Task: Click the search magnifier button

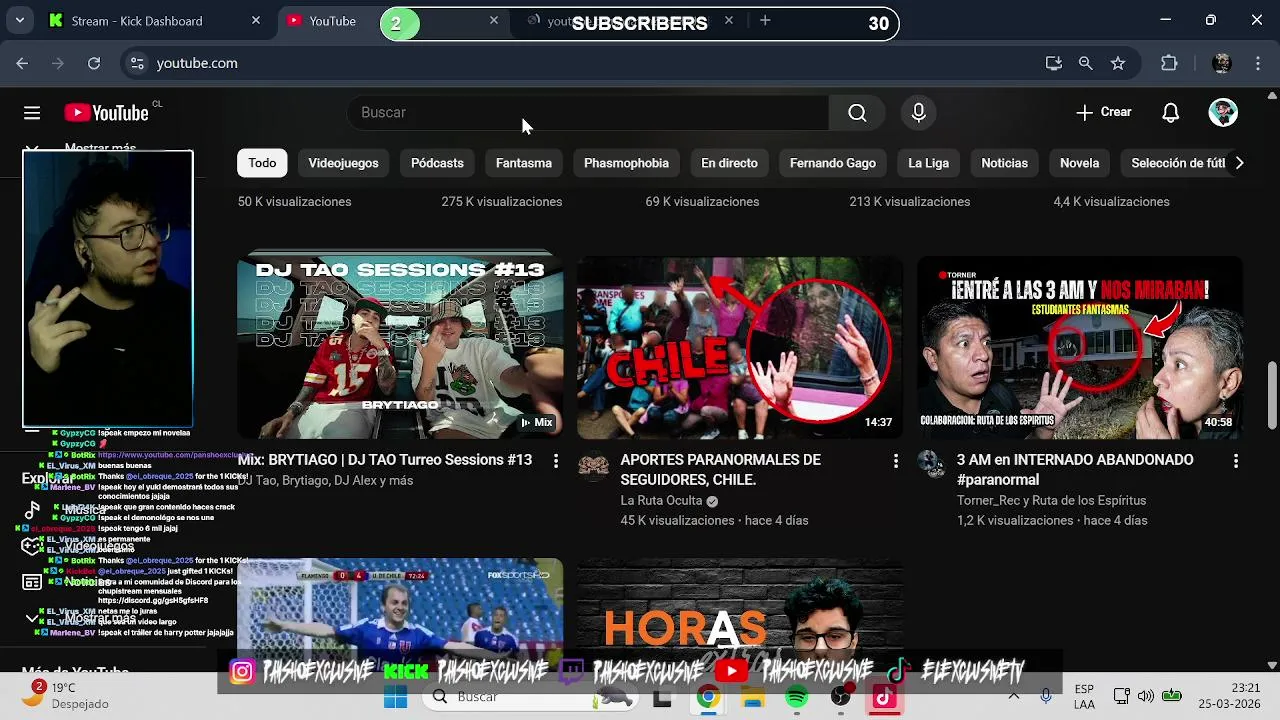Action: 857,113
